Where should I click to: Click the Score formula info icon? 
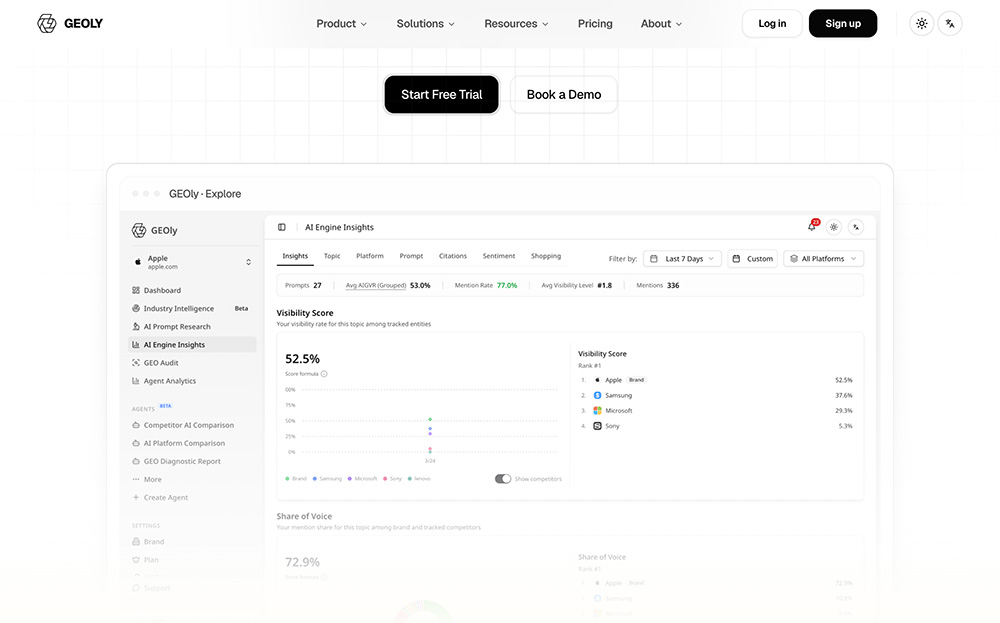(x=324, y=374)
